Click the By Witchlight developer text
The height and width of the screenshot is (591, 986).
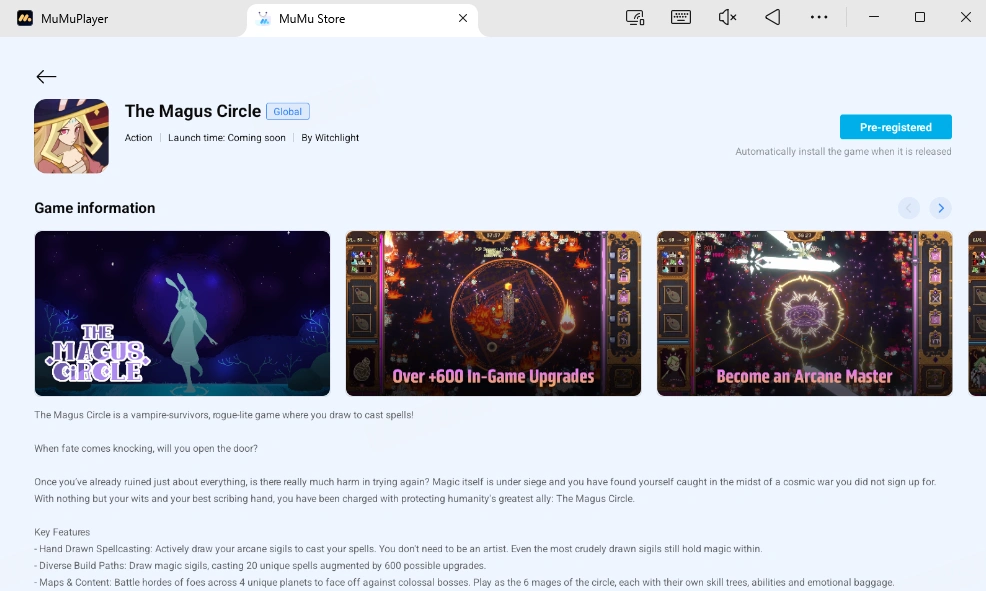330,138
